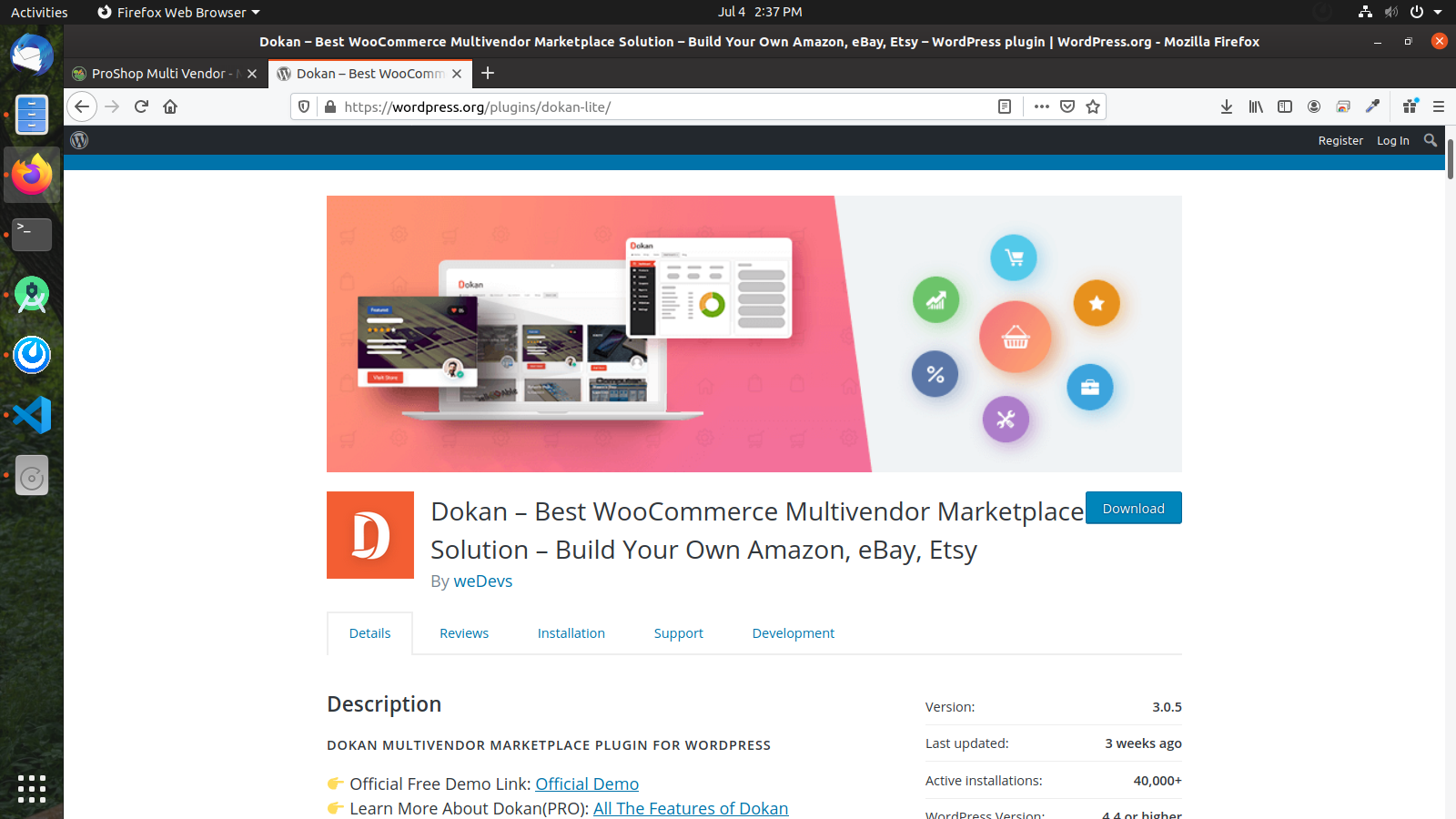Open system menu dropdown arrow

[1438, 12]
